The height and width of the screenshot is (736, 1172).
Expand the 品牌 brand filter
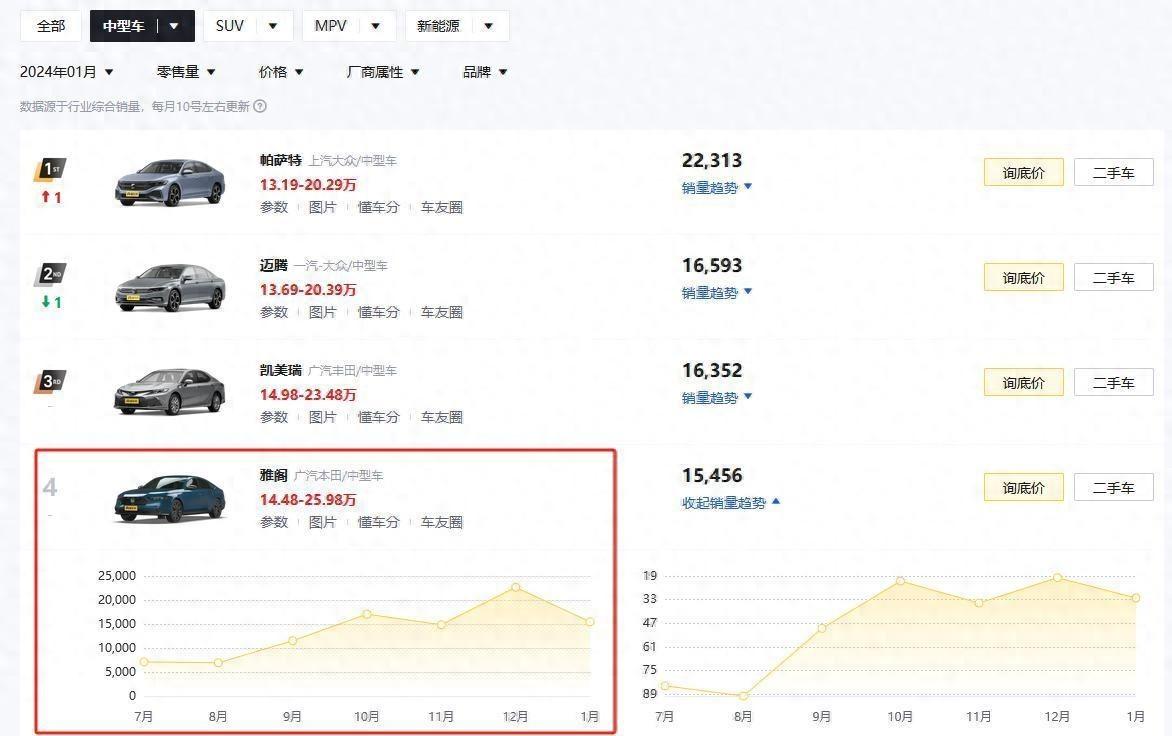[x=485, y=72]
